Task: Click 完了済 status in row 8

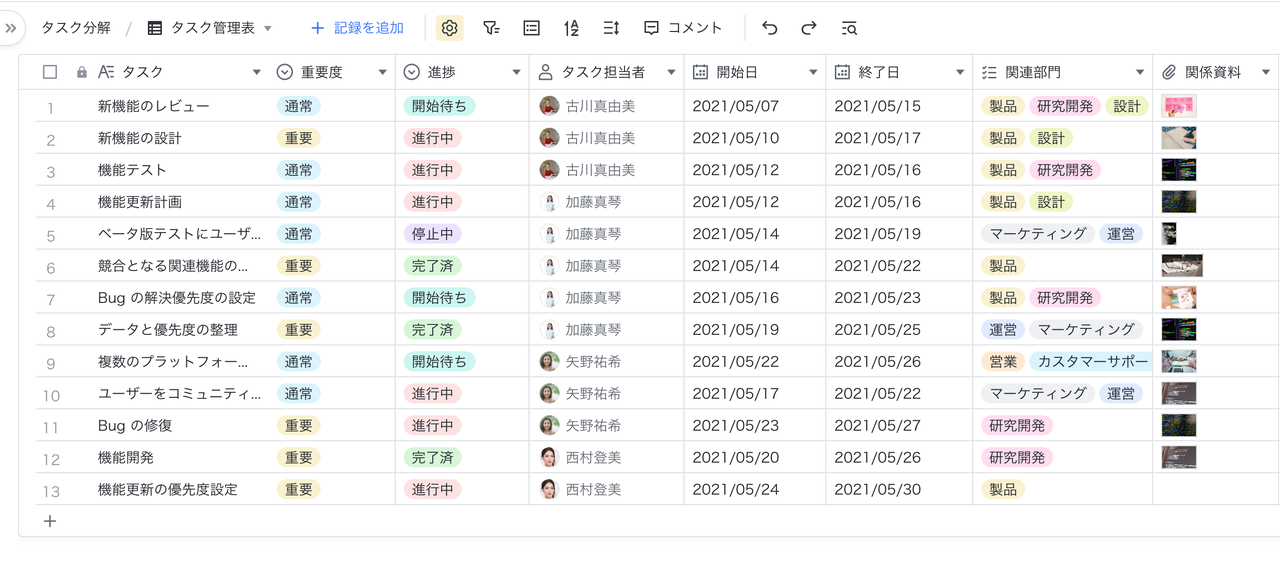Action: [x=432, y=330]
